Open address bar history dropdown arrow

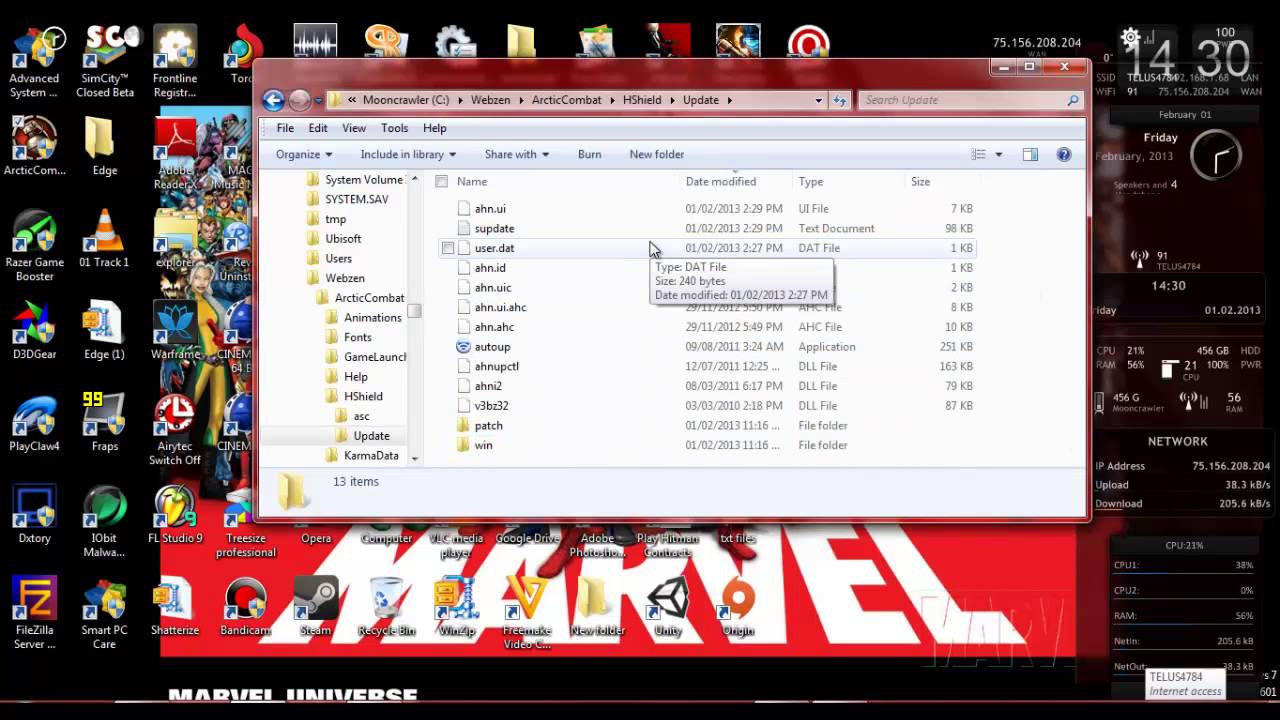click(818, 100)
